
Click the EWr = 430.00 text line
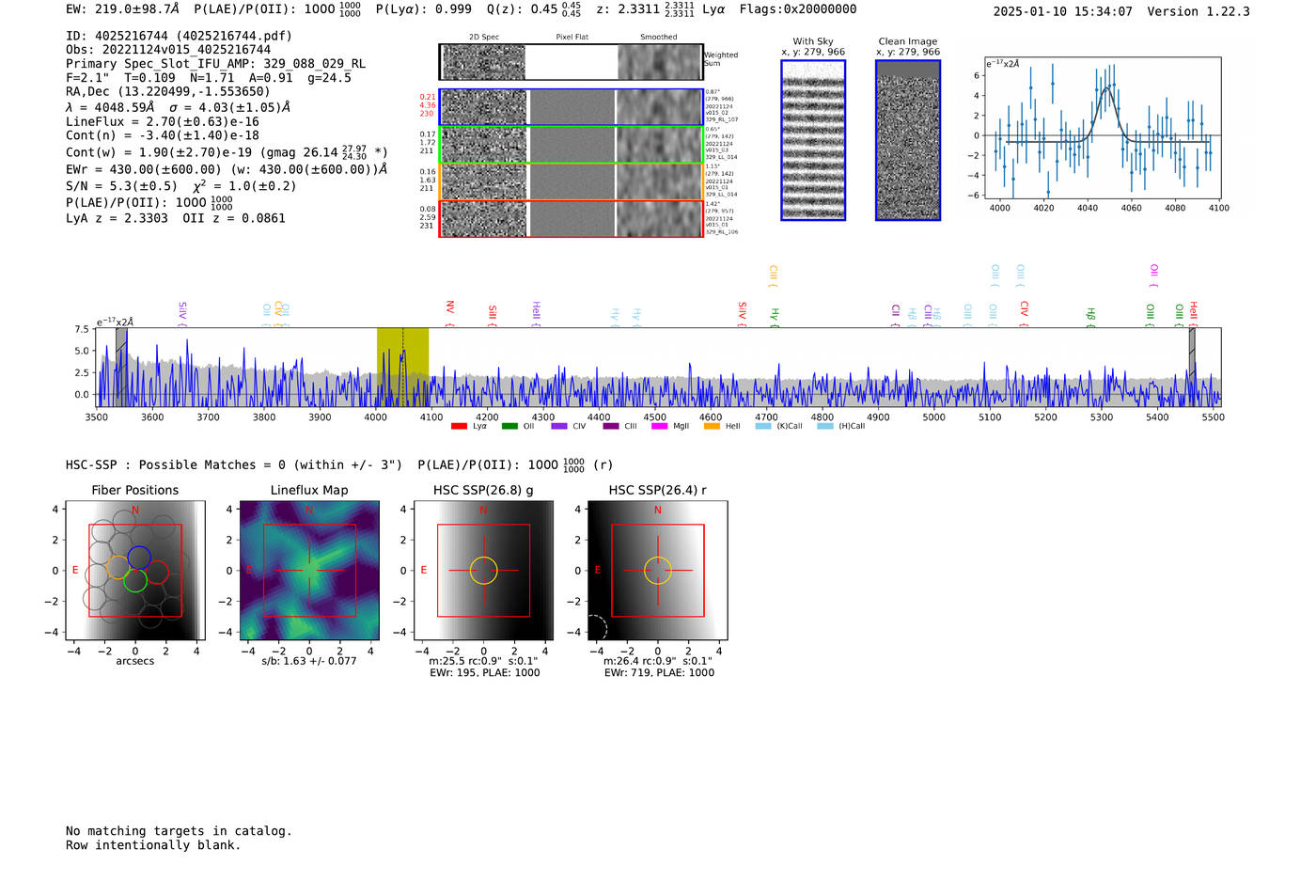click(x=227, y=170)
